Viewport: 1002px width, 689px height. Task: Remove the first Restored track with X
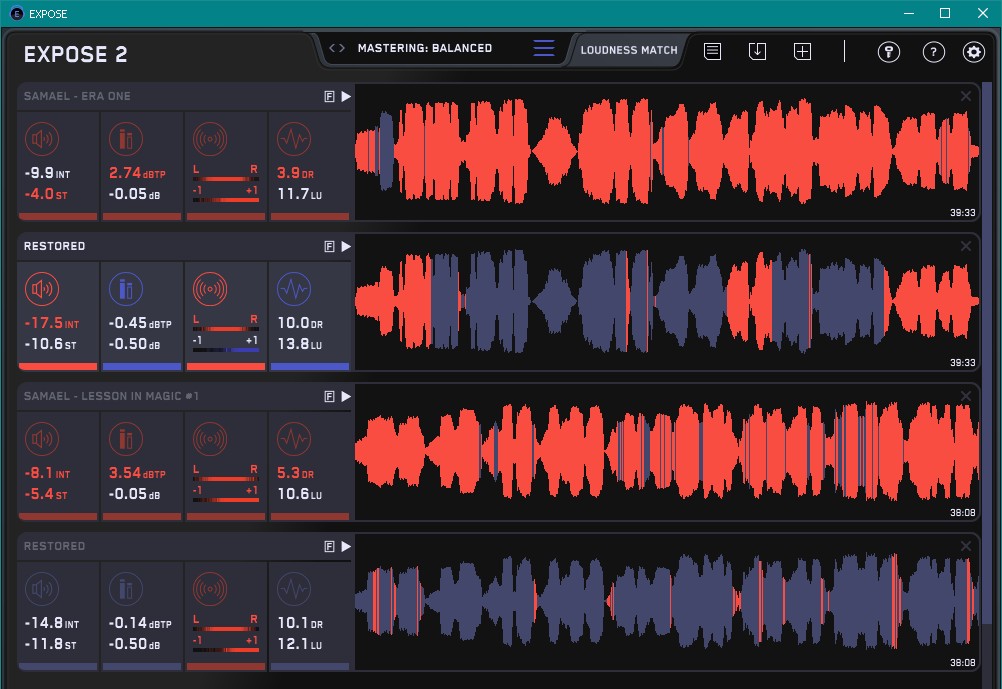pos(965,246)
